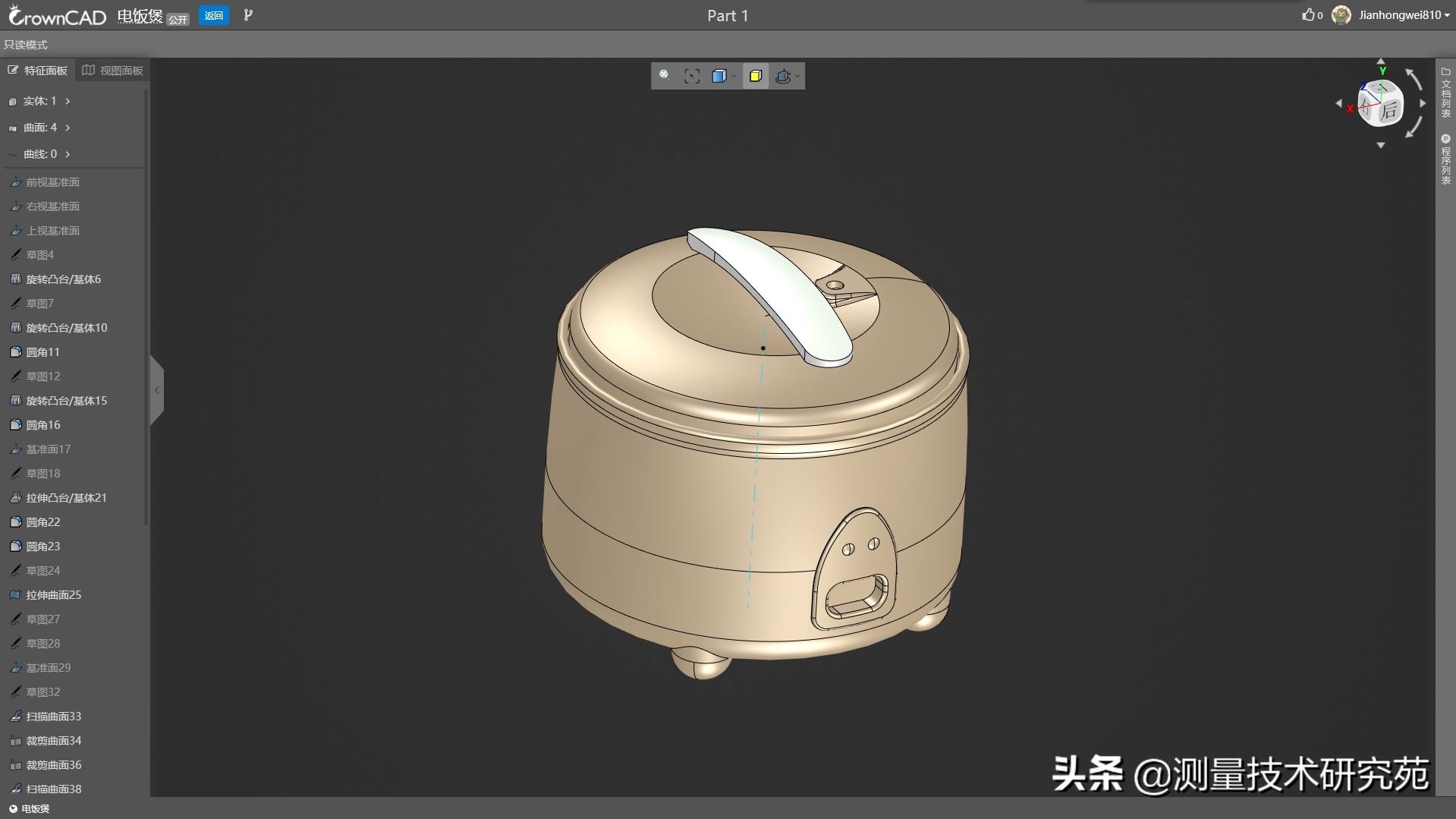Click the zoom magnifier tool in view toolbar

click(665, 76)
